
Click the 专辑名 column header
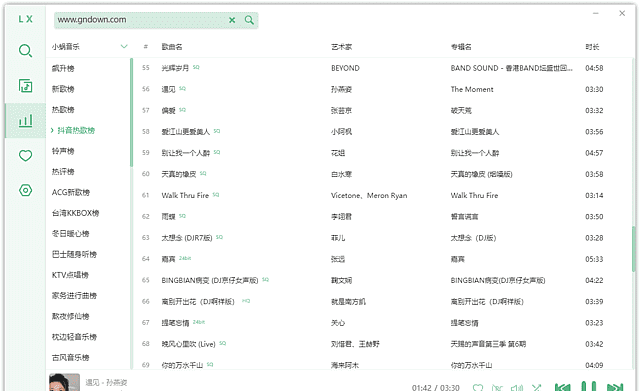click(x=461, y=47)
